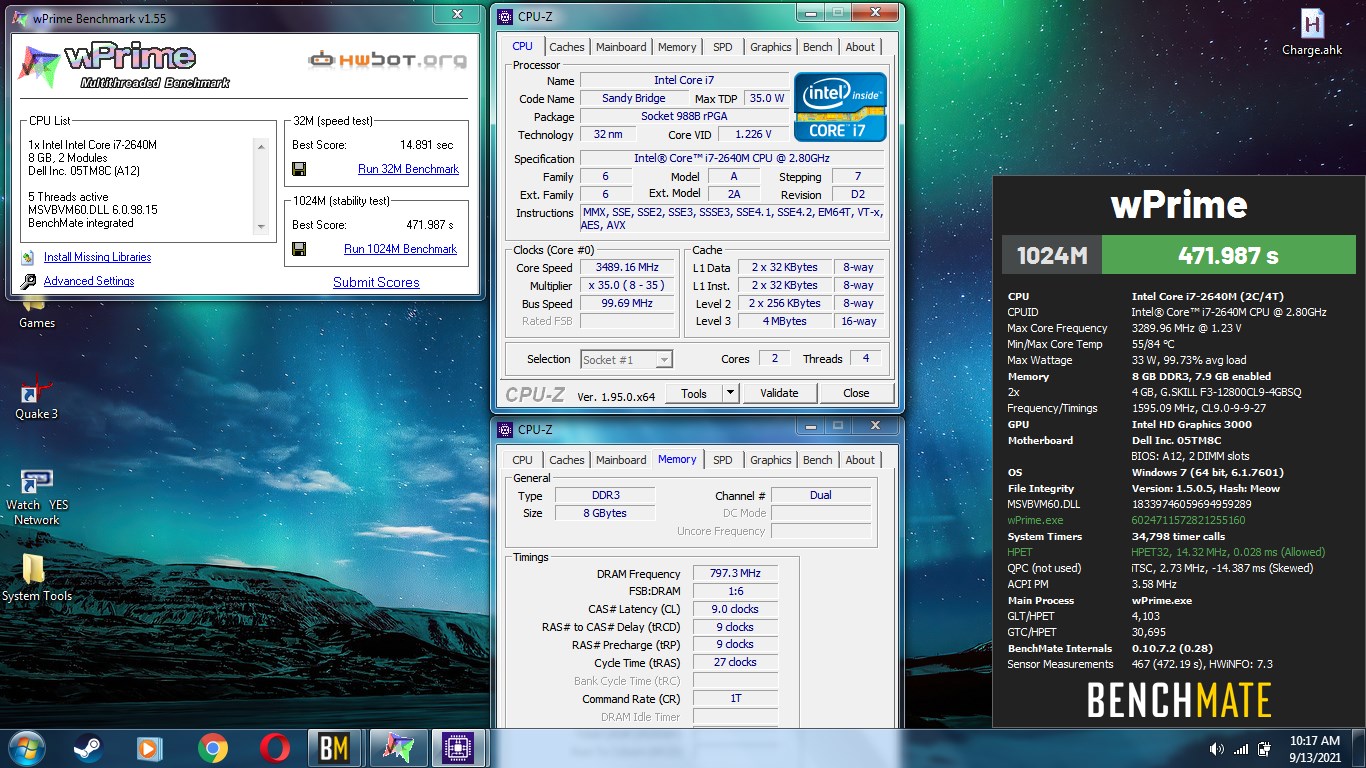
Task: Select the SPD tab in top CPU-Z window
Action: click(x=722, y=47)
